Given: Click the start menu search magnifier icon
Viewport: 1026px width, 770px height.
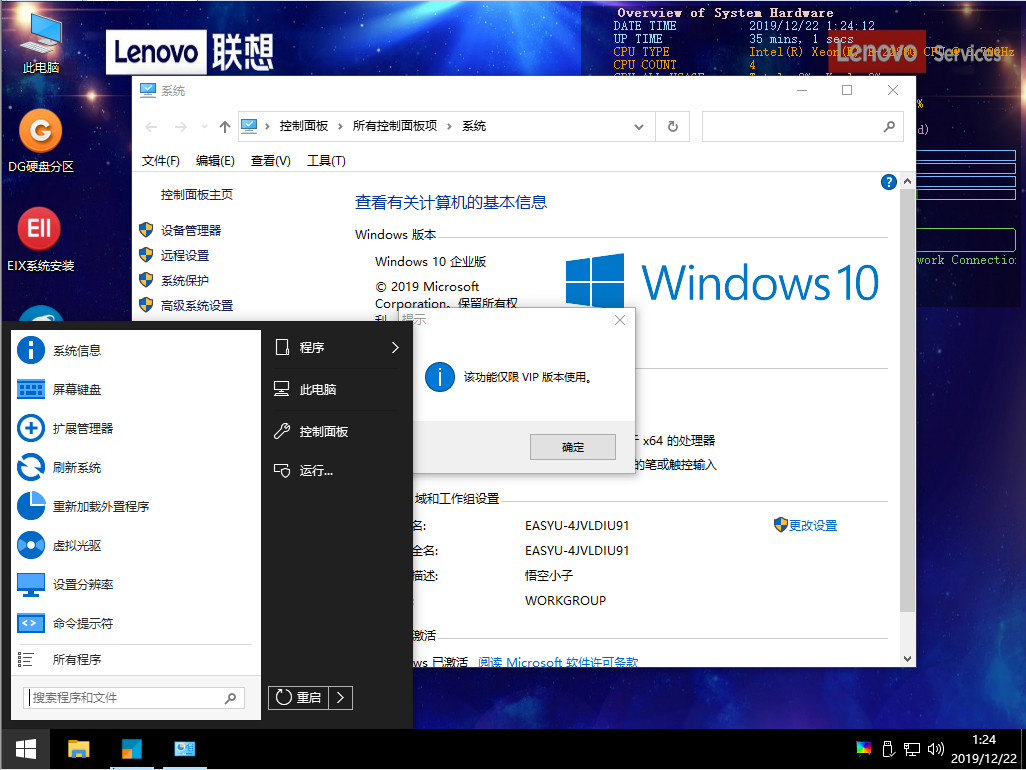Looking at the screenshot, I should [230, 698].
